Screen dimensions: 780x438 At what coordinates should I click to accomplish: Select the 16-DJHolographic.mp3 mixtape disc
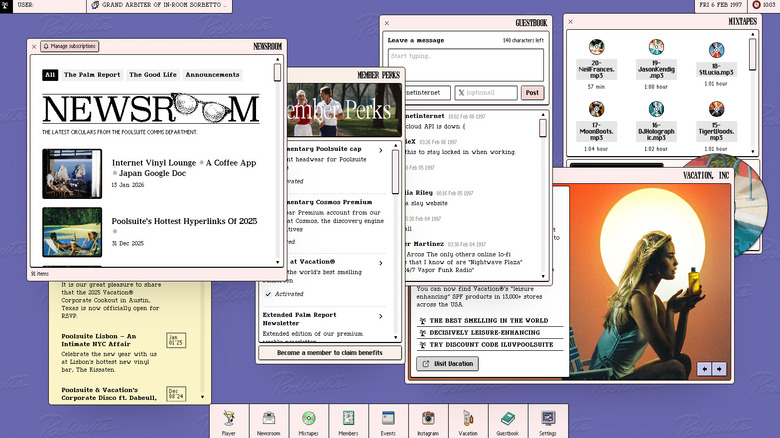coord(656,109)
